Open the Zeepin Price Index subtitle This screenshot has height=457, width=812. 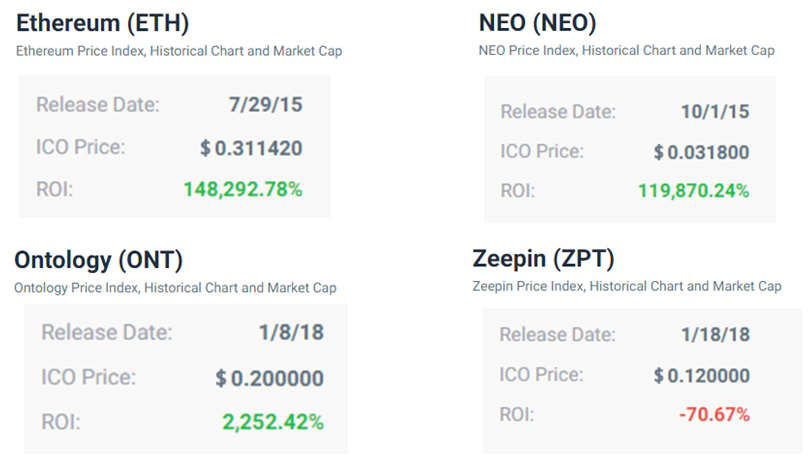[x=627, y=286]
